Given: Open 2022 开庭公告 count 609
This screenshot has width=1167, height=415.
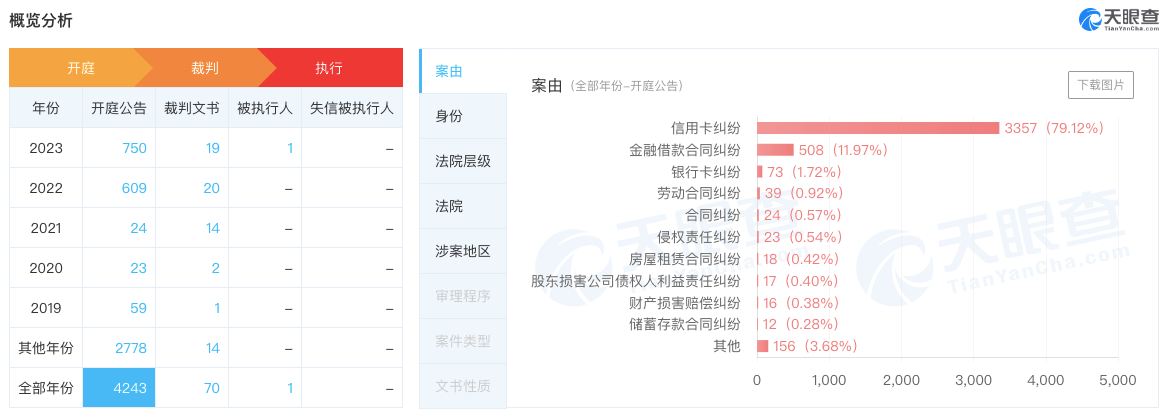Looking at the screenshot, I should (134, 188).
